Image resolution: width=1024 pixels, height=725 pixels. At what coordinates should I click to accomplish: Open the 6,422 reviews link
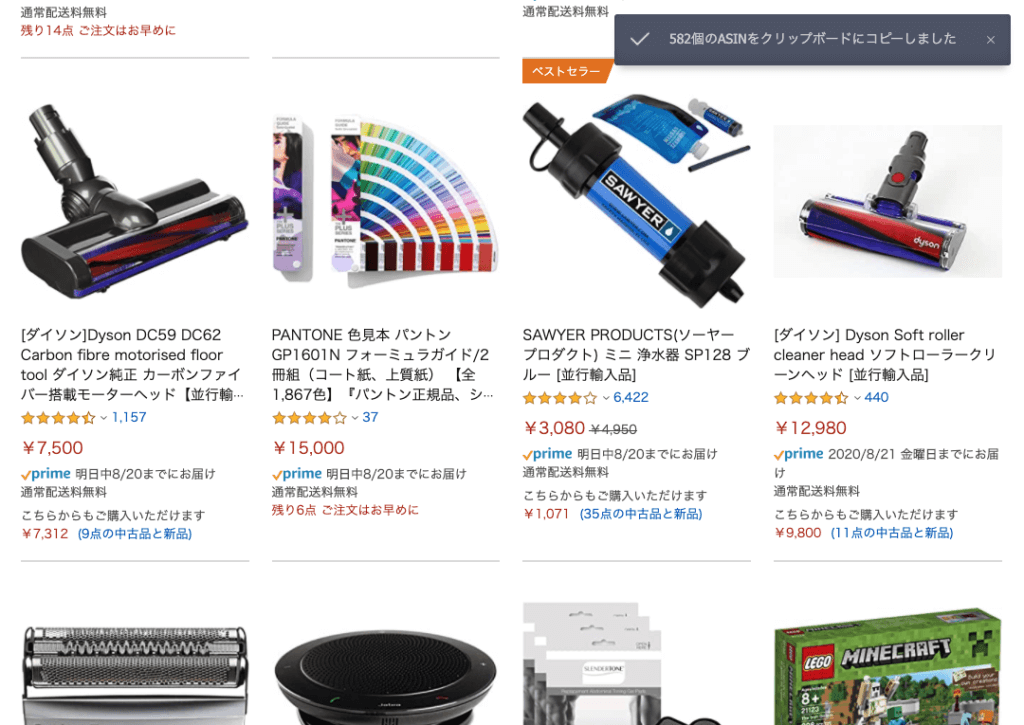tap(631, 397)
